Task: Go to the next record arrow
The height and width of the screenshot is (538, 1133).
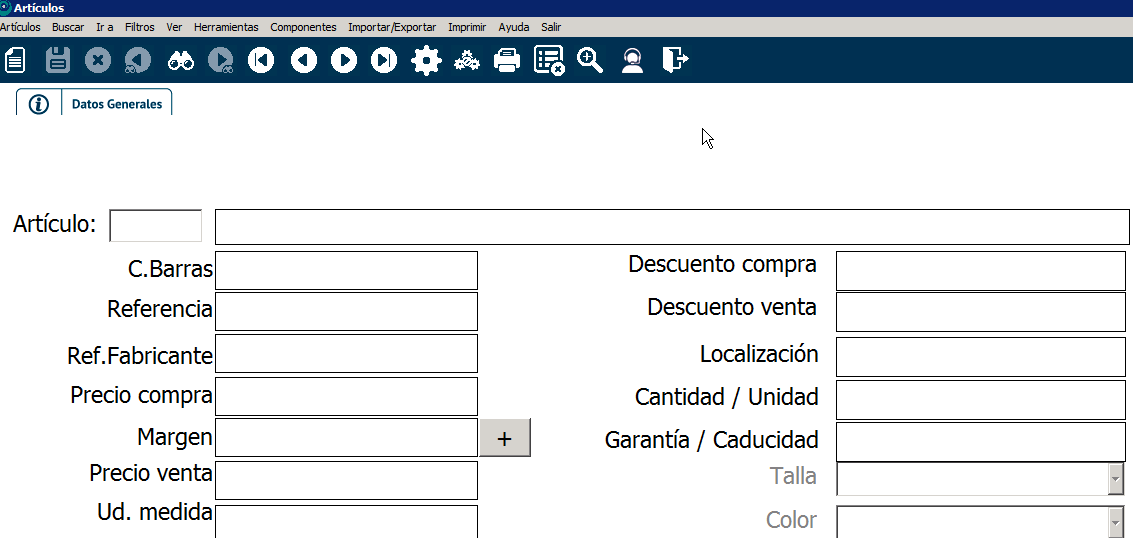Action: click(x=344, y=61)
